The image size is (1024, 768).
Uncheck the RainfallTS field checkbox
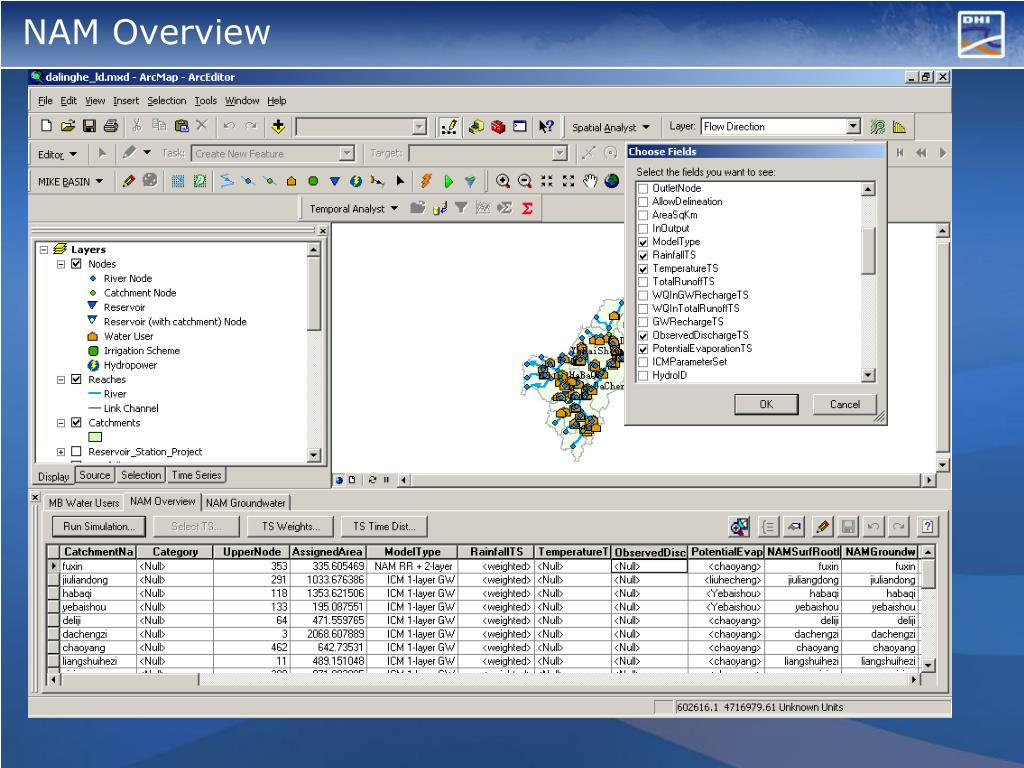coord(643,255)
